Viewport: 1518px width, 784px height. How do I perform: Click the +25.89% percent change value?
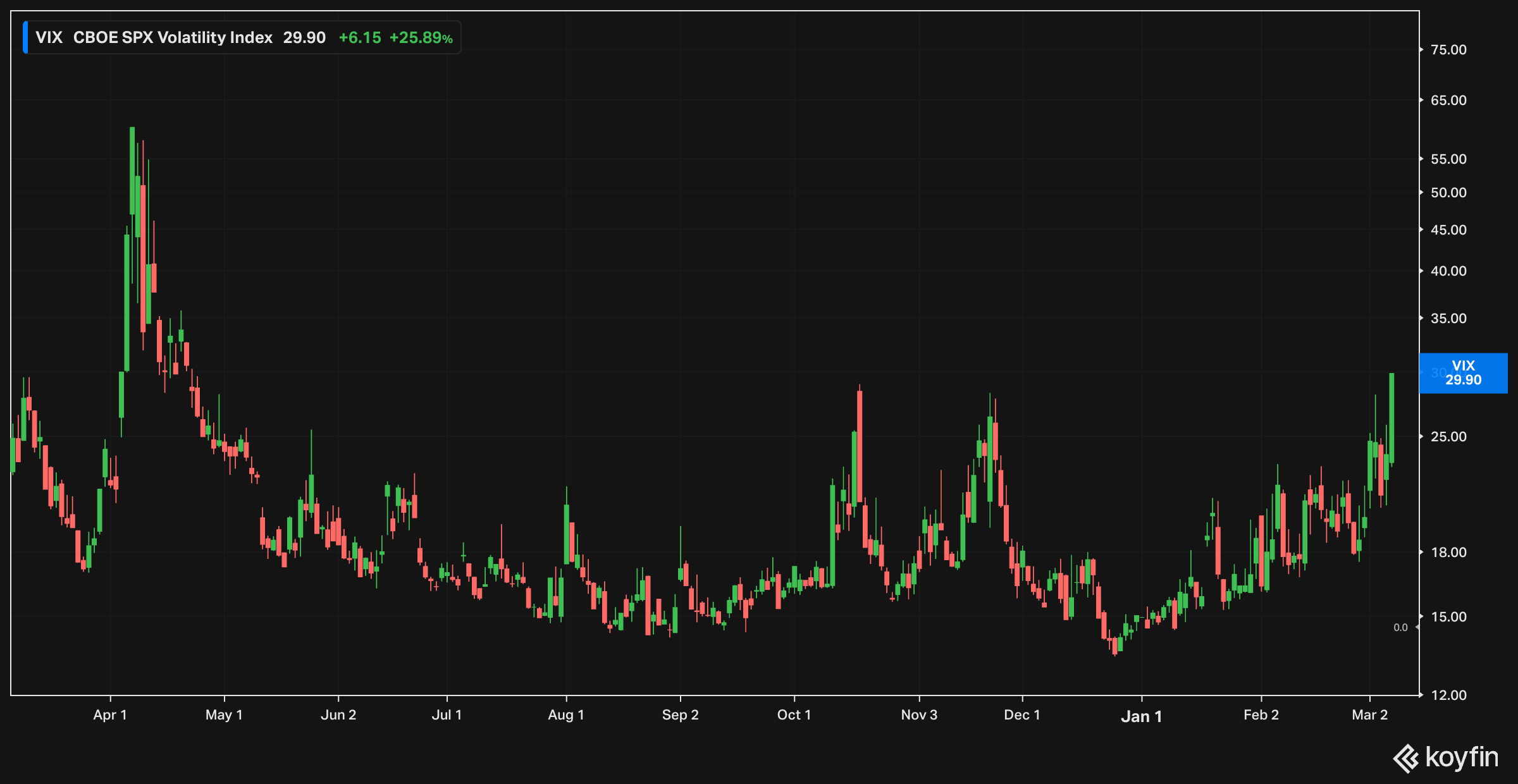tap(421, 37)
